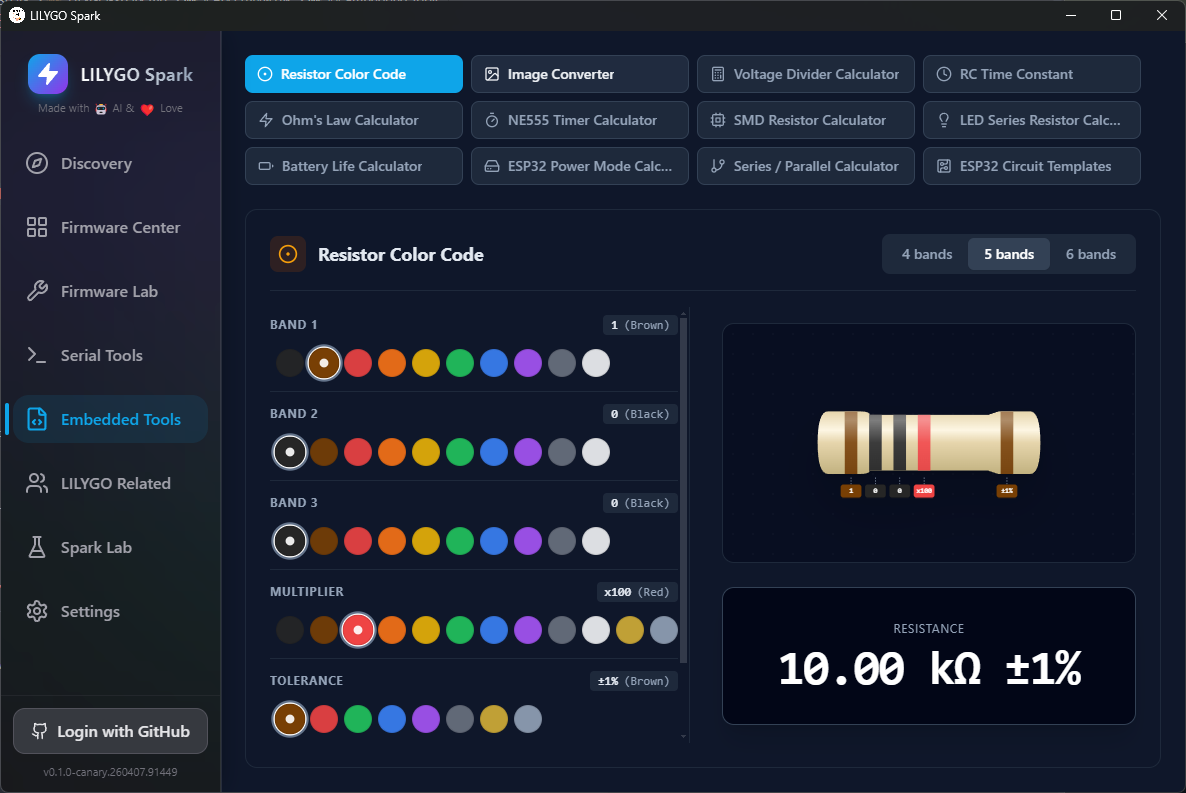Click the LILYGO Related people icon
The width and height of the screenshot is (1186, 793).
(x=37, y=484)
